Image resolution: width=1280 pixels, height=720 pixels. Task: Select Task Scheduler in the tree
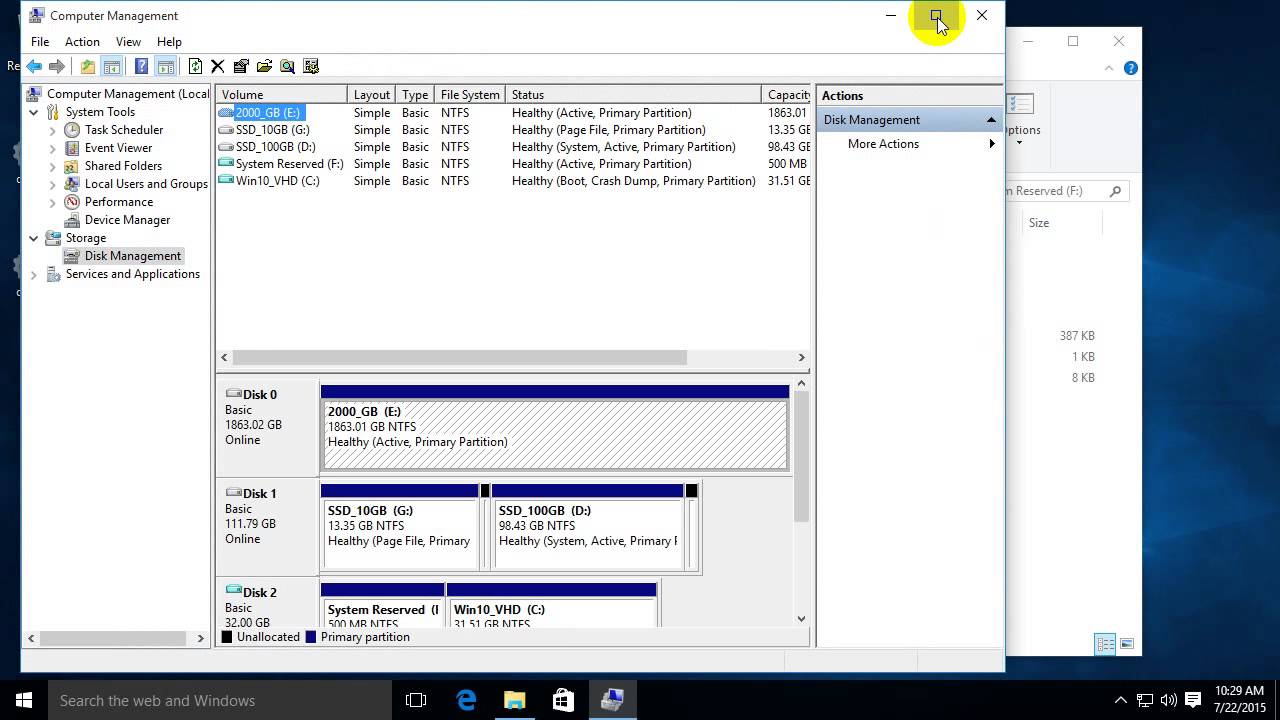[x=124, y=130]
